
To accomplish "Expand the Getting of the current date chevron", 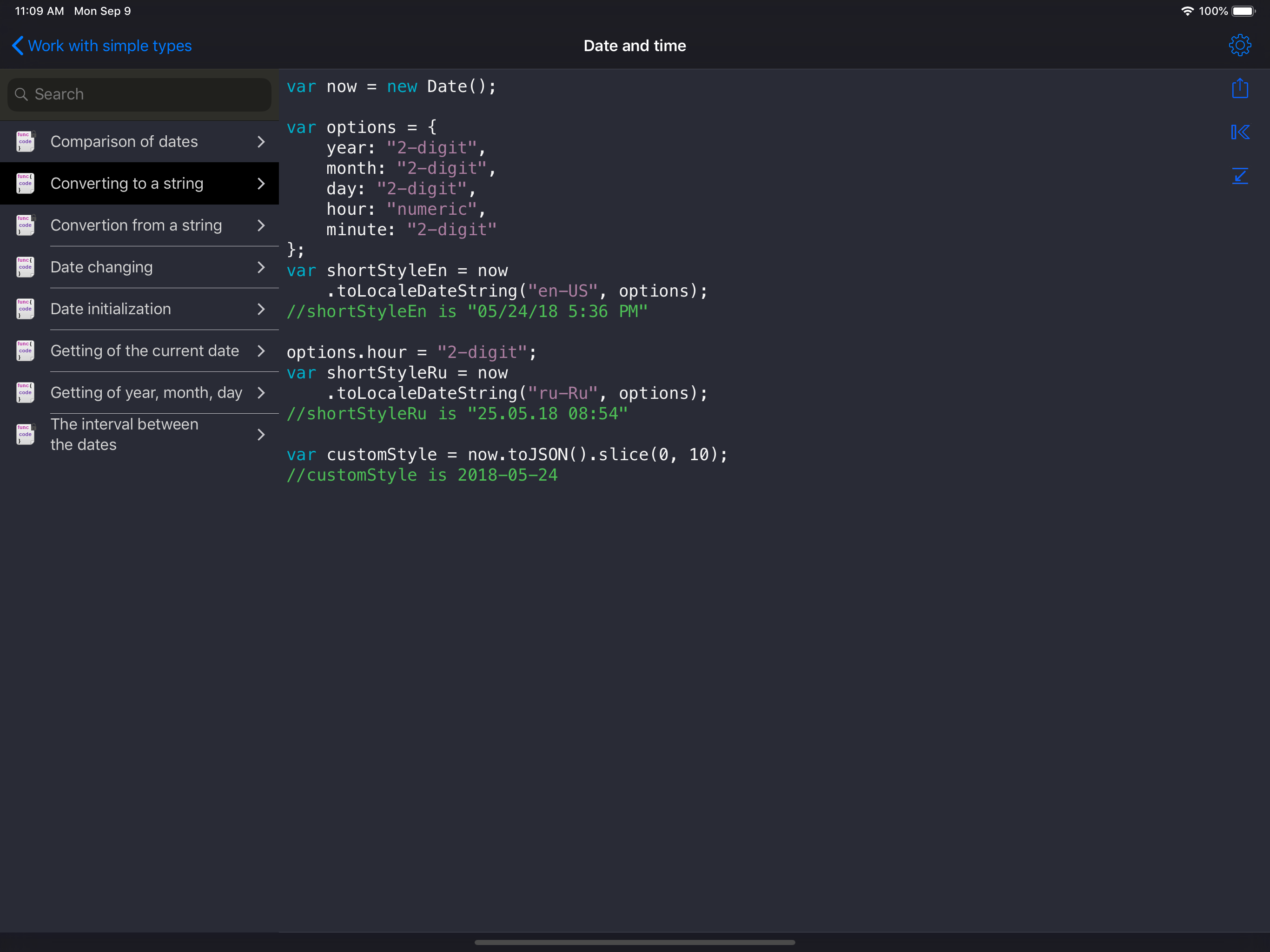I will coord(262,350).
